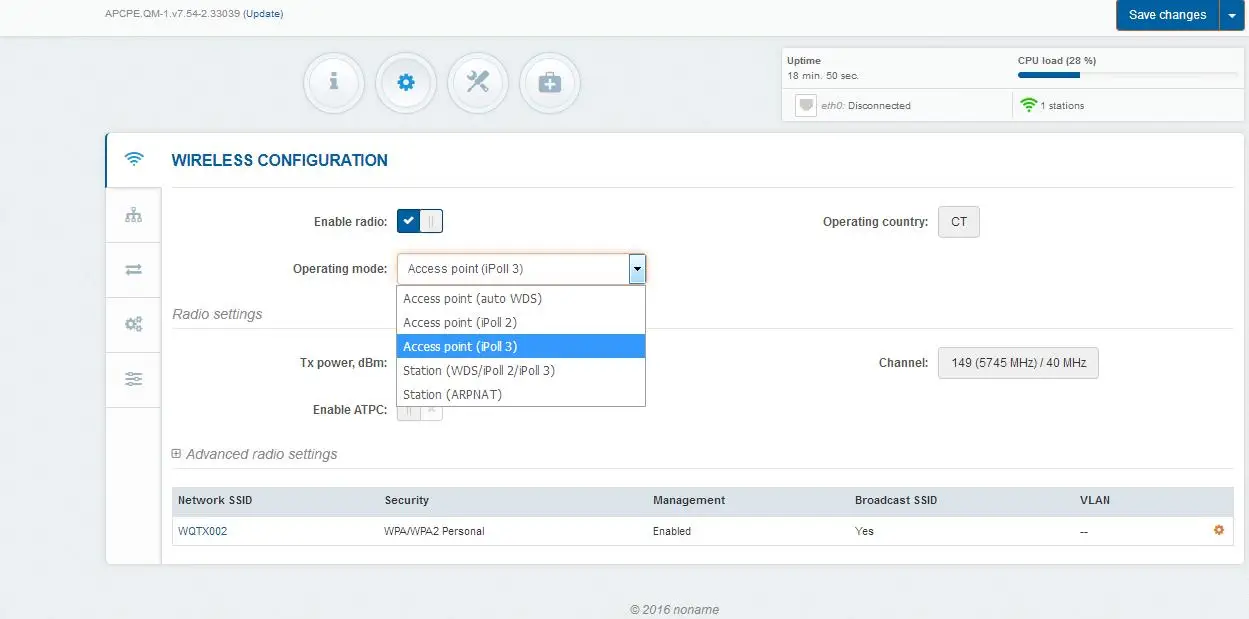Click the Save changes button

coord(1167,15)
